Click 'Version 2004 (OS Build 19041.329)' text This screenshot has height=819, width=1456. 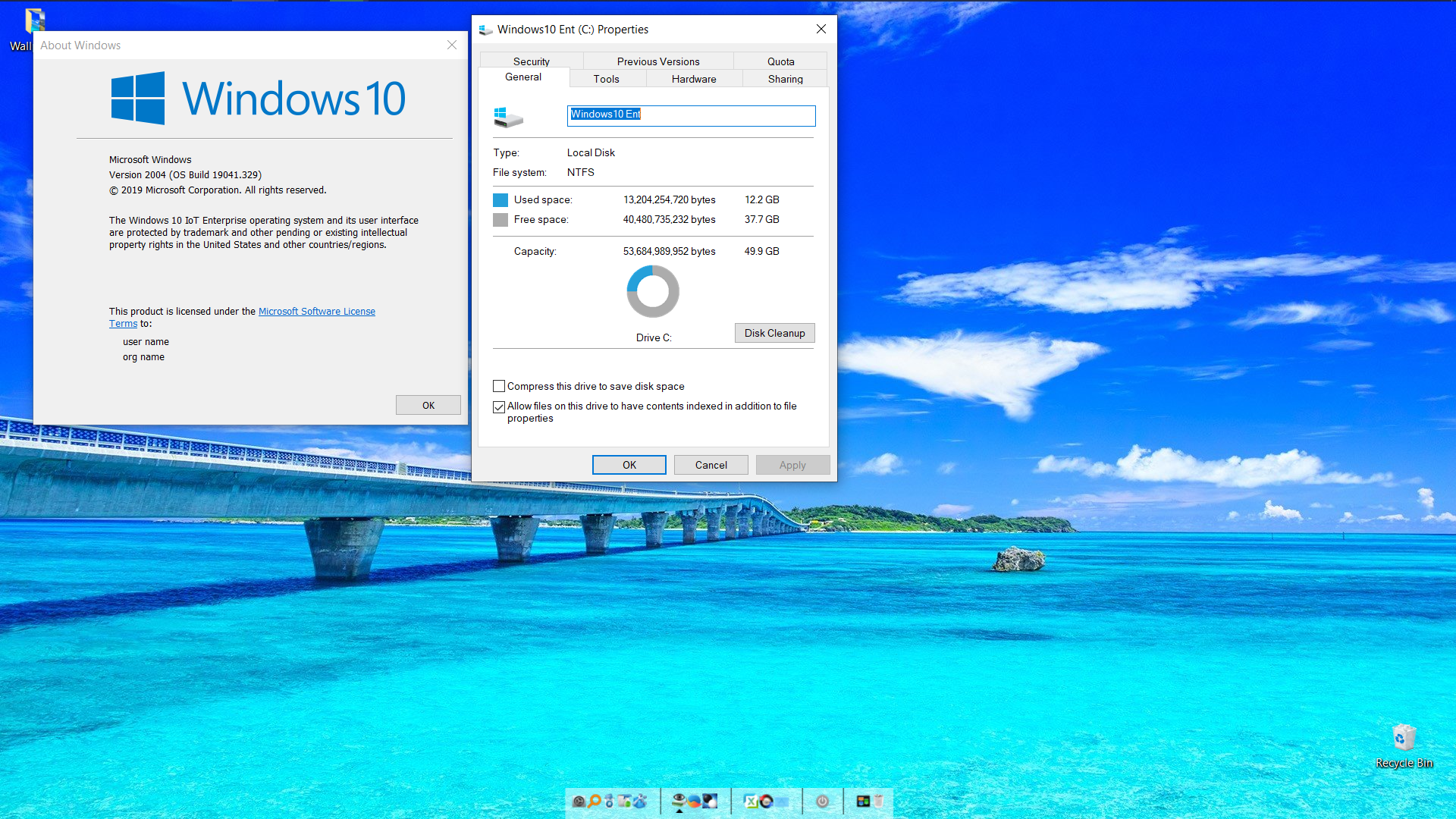coord(185,174)
